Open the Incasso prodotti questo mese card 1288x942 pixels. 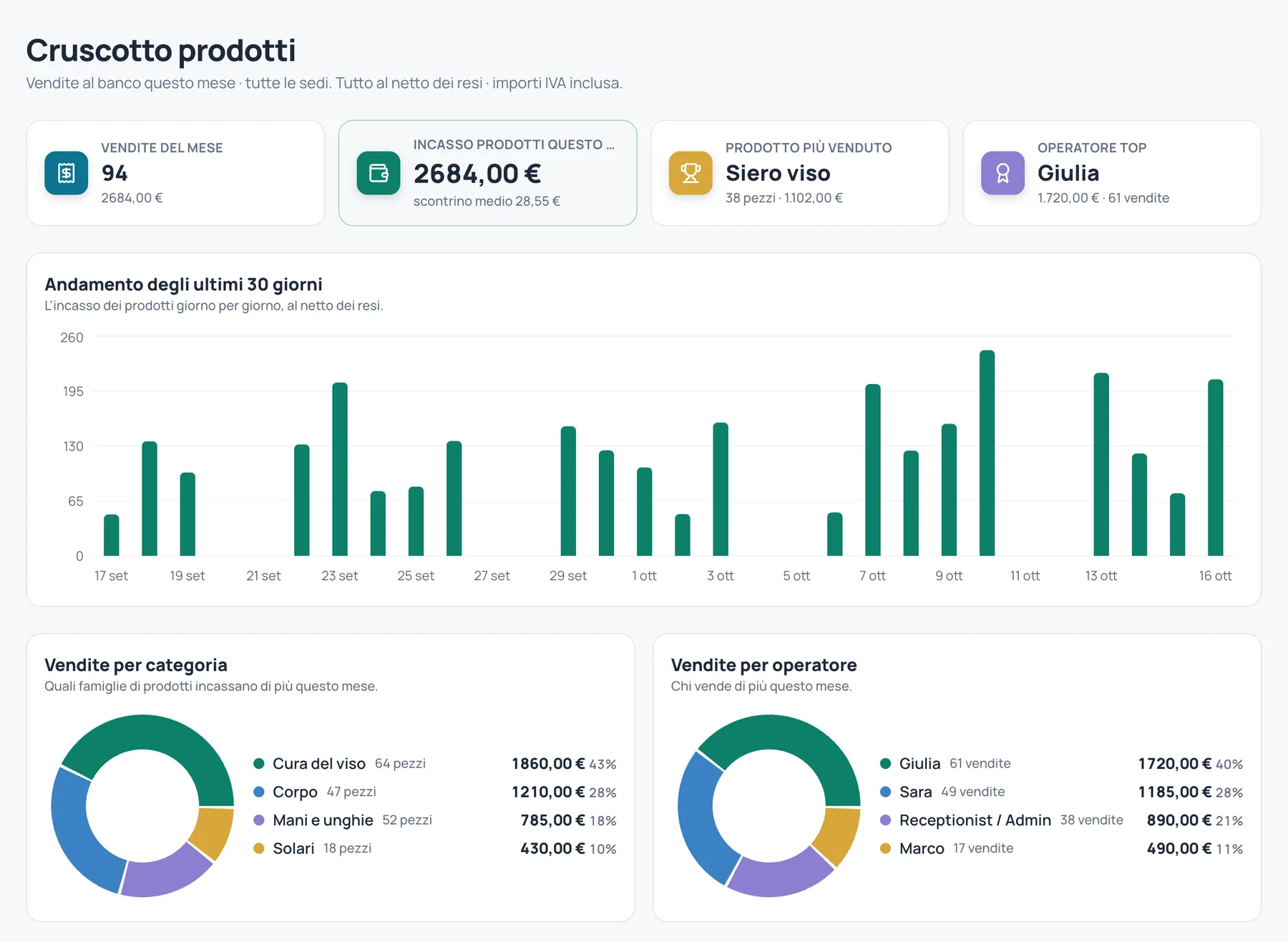click(487, 173)
